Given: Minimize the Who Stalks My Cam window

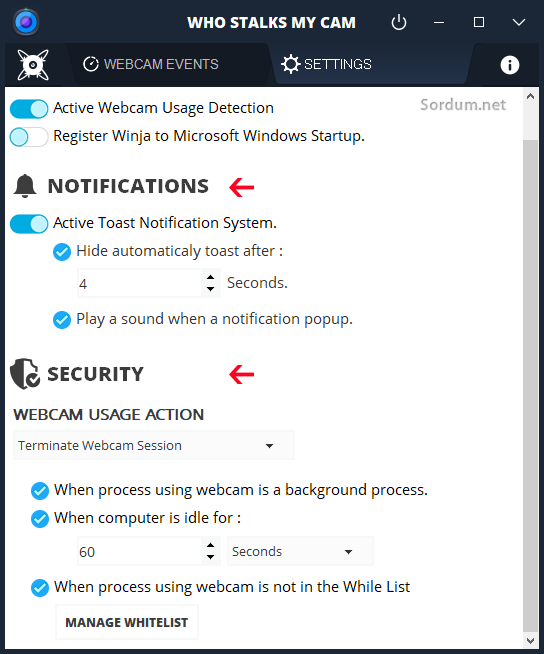Looking at the screenshot, I should click(439, 23).
